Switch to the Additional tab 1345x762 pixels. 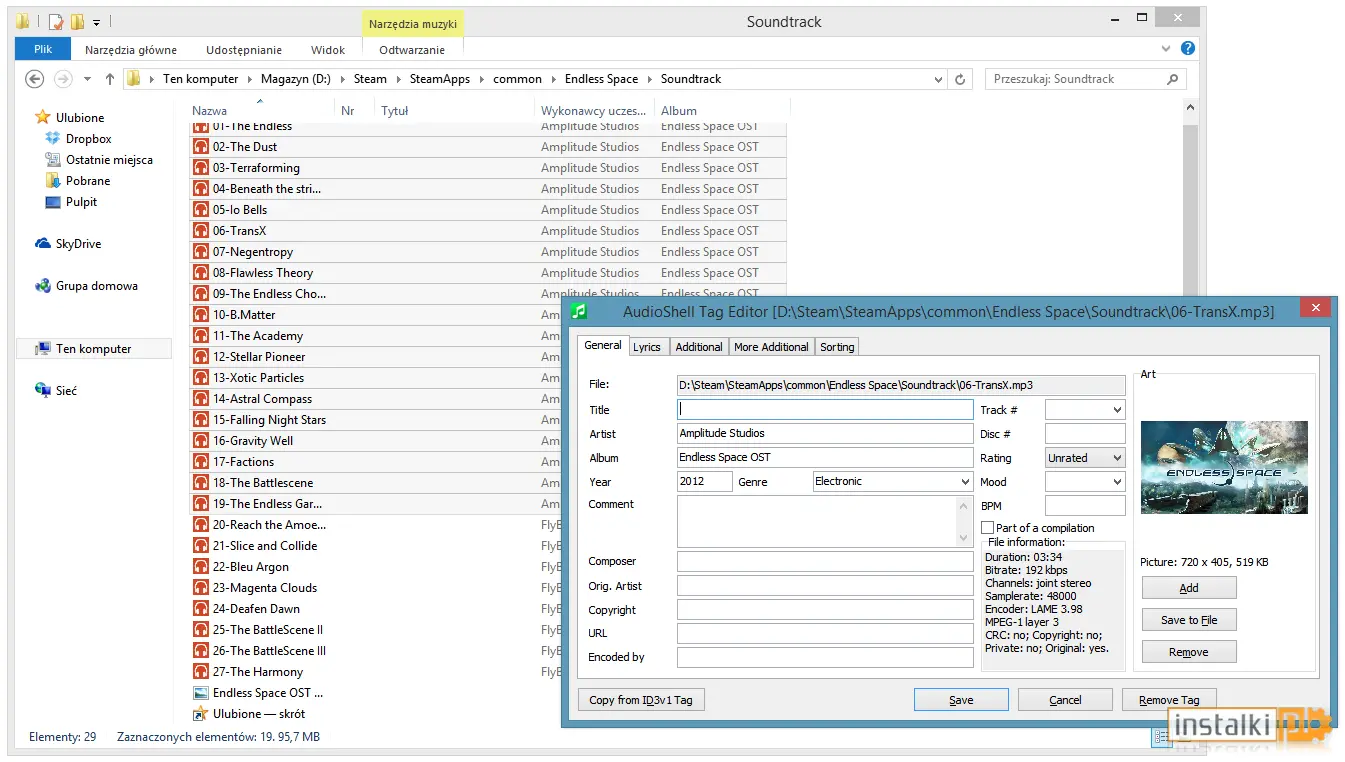tap(699, 346)
